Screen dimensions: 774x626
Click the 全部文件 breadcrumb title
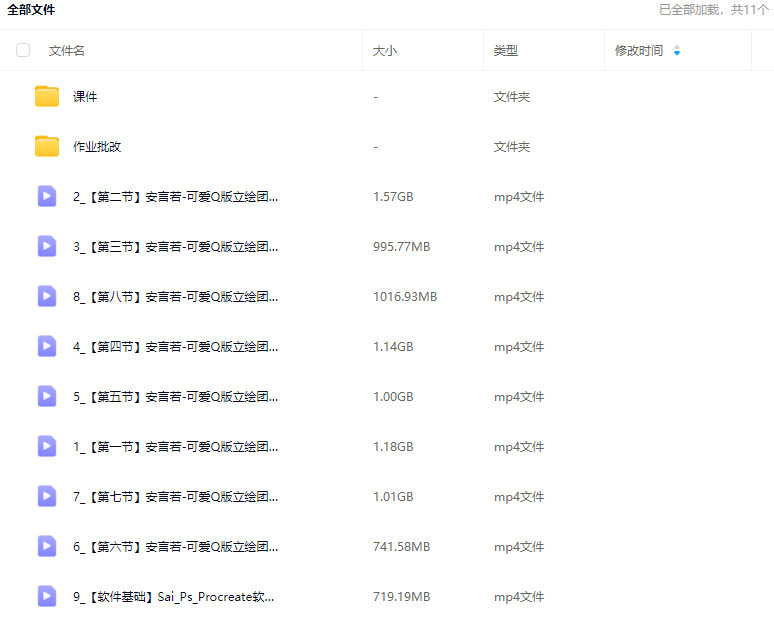32,10
